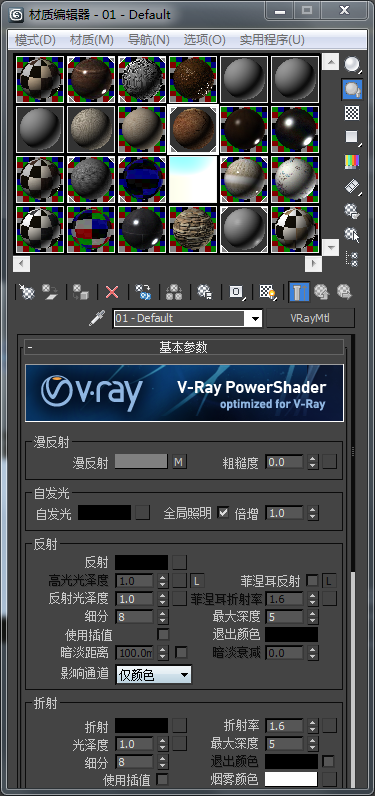Toggle the L lock button beside 菲涅耳反射

pos(330,580)
